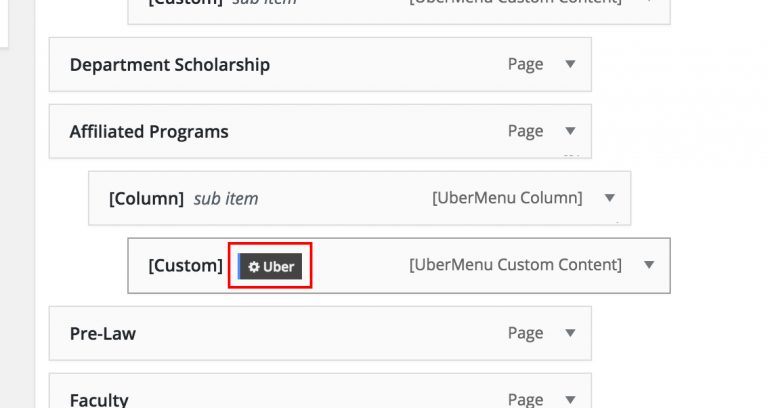Click the Page type label on Department Scholarship
Screen dimensions: 768x408
pos(525,65)
